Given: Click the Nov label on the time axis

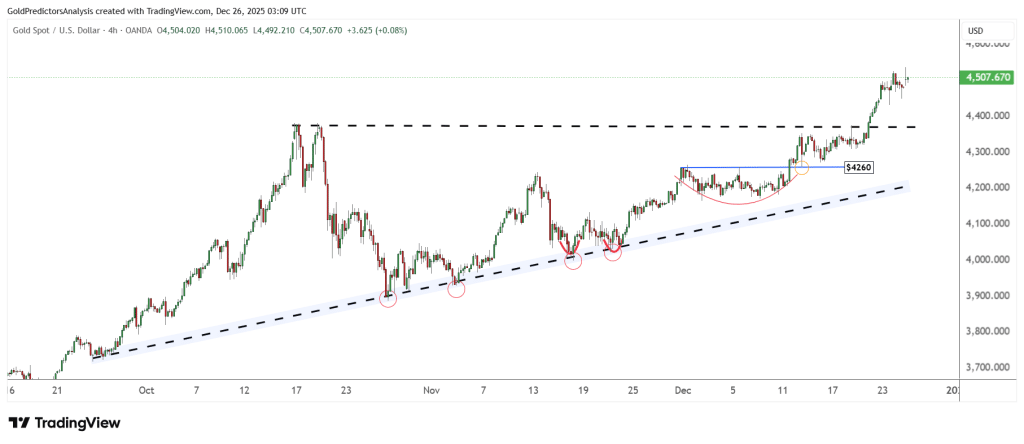Looking at the screenshot, I should click(431, 391).
